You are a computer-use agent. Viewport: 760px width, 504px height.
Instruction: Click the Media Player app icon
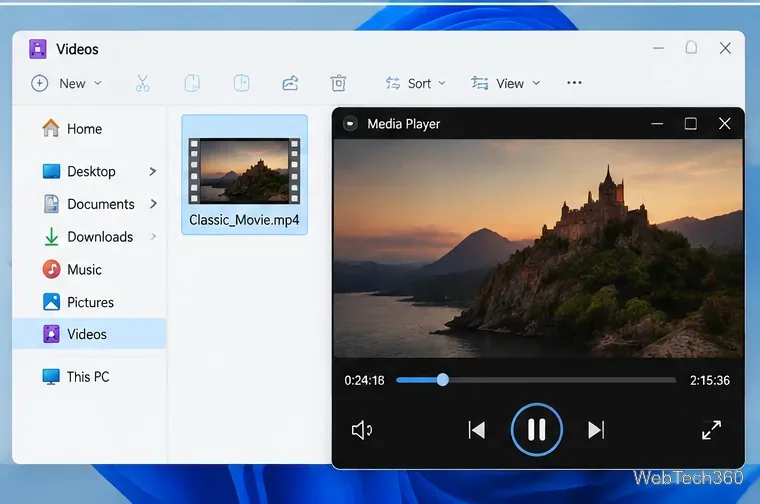350,124
